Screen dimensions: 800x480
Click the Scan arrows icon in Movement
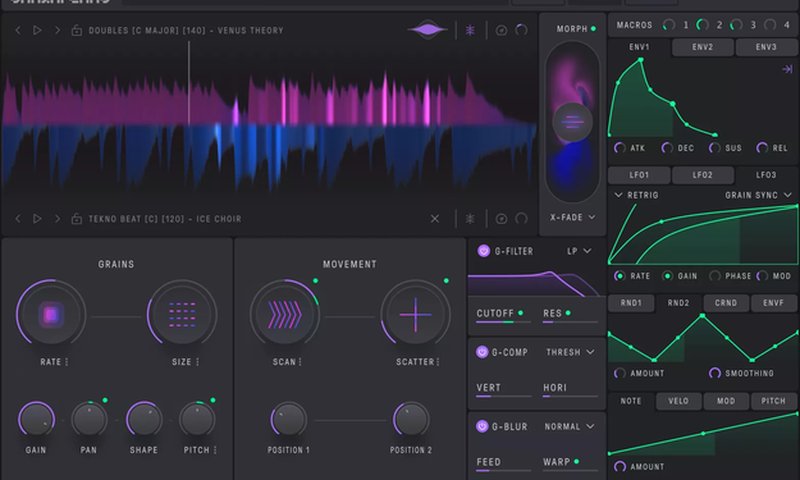(x=286, y=315)
